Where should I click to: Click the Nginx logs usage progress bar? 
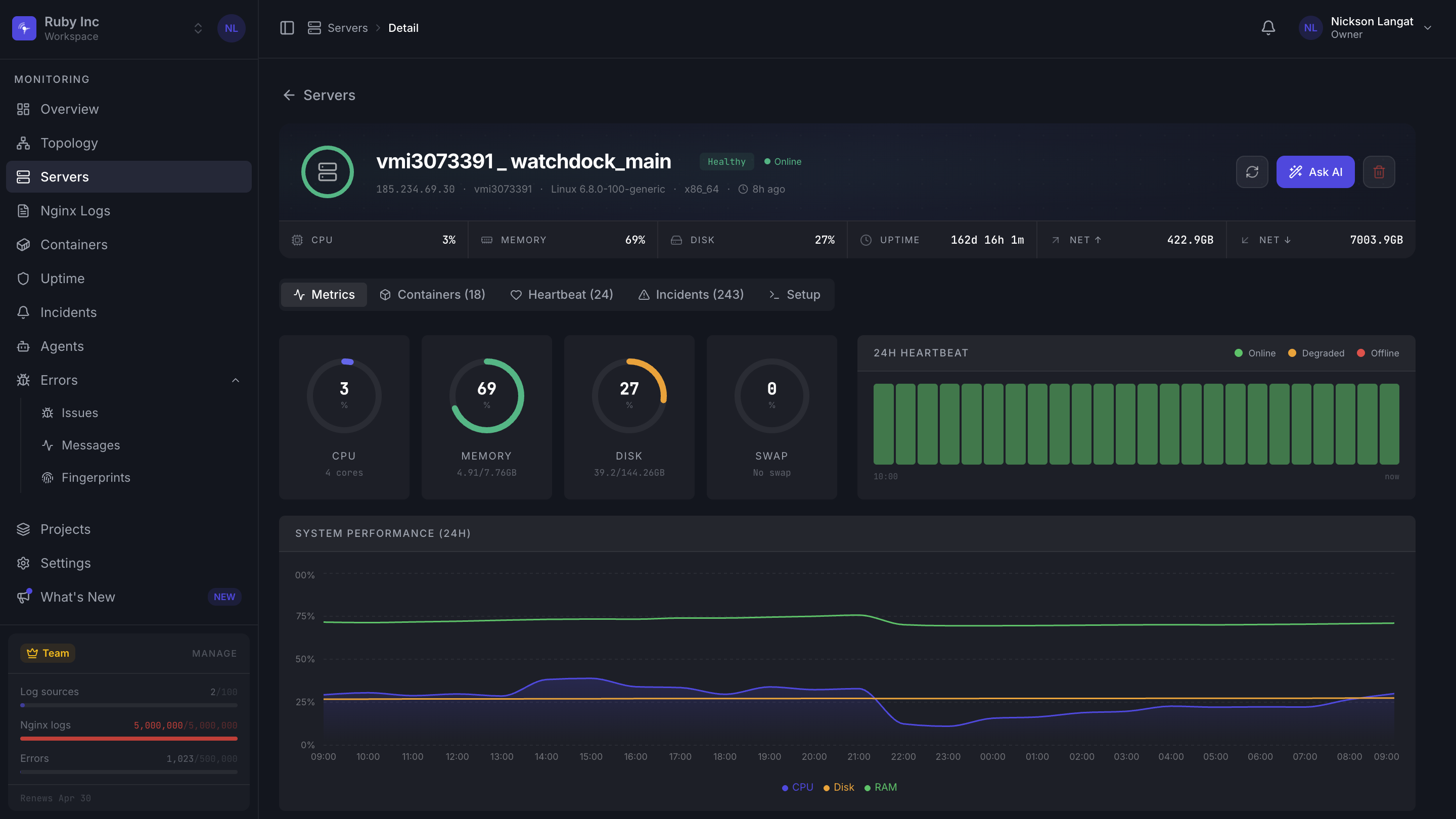click(129, 739)
